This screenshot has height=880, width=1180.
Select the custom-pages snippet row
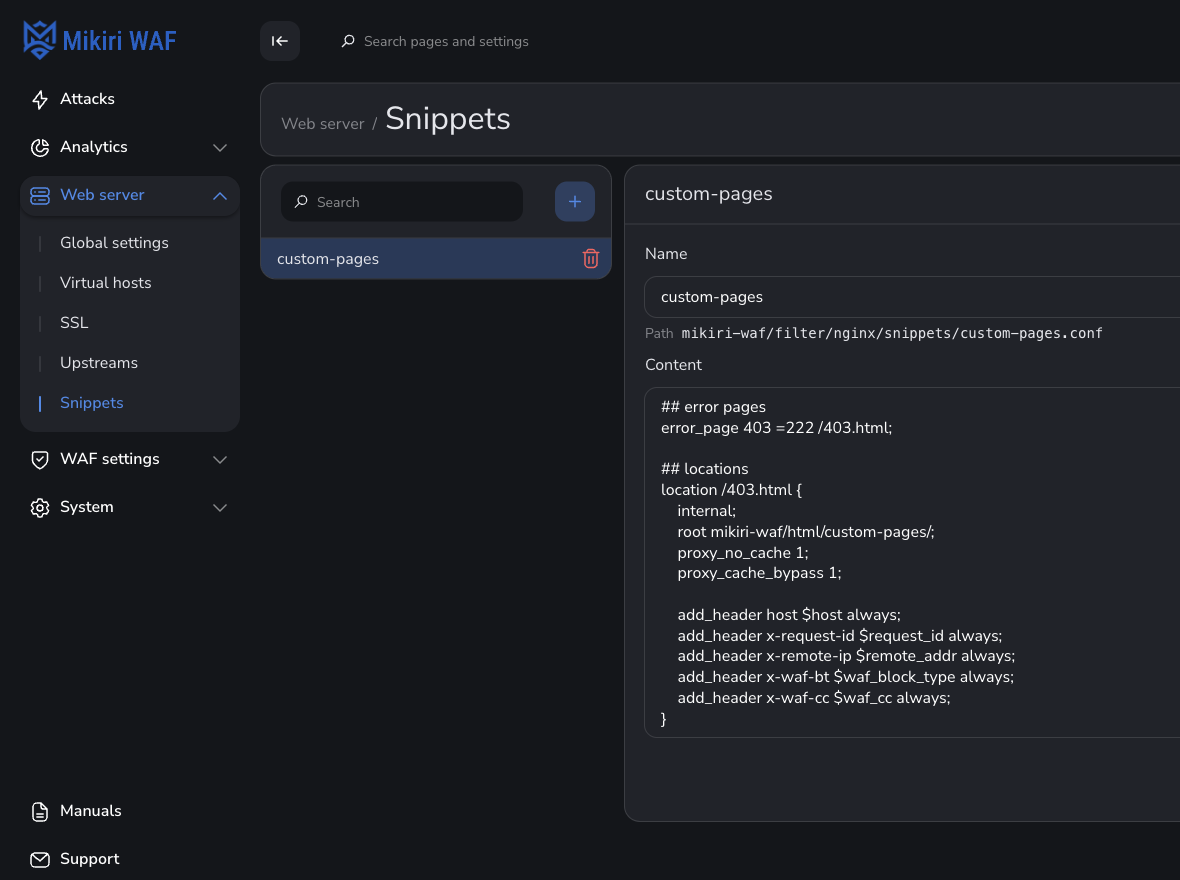[436, 259]
